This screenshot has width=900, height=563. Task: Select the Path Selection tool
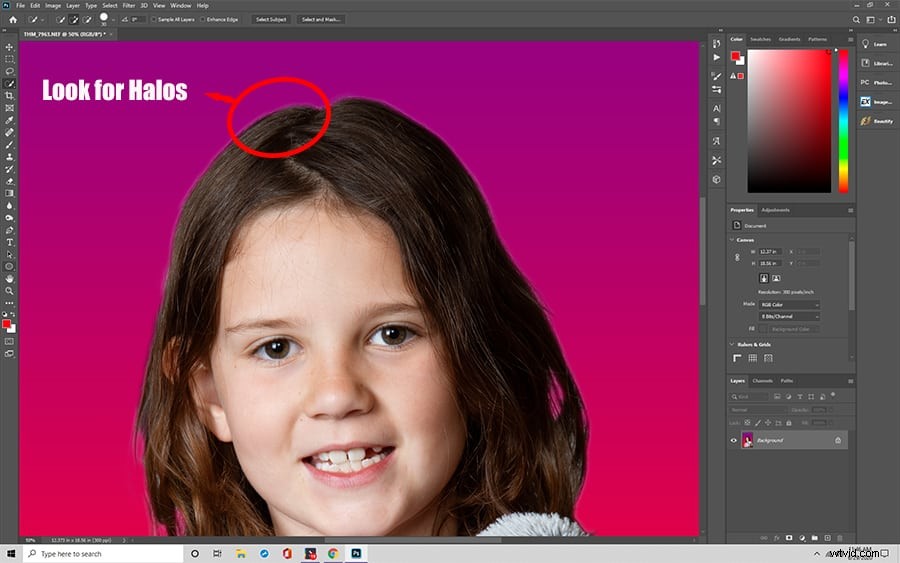pos(9,254)
